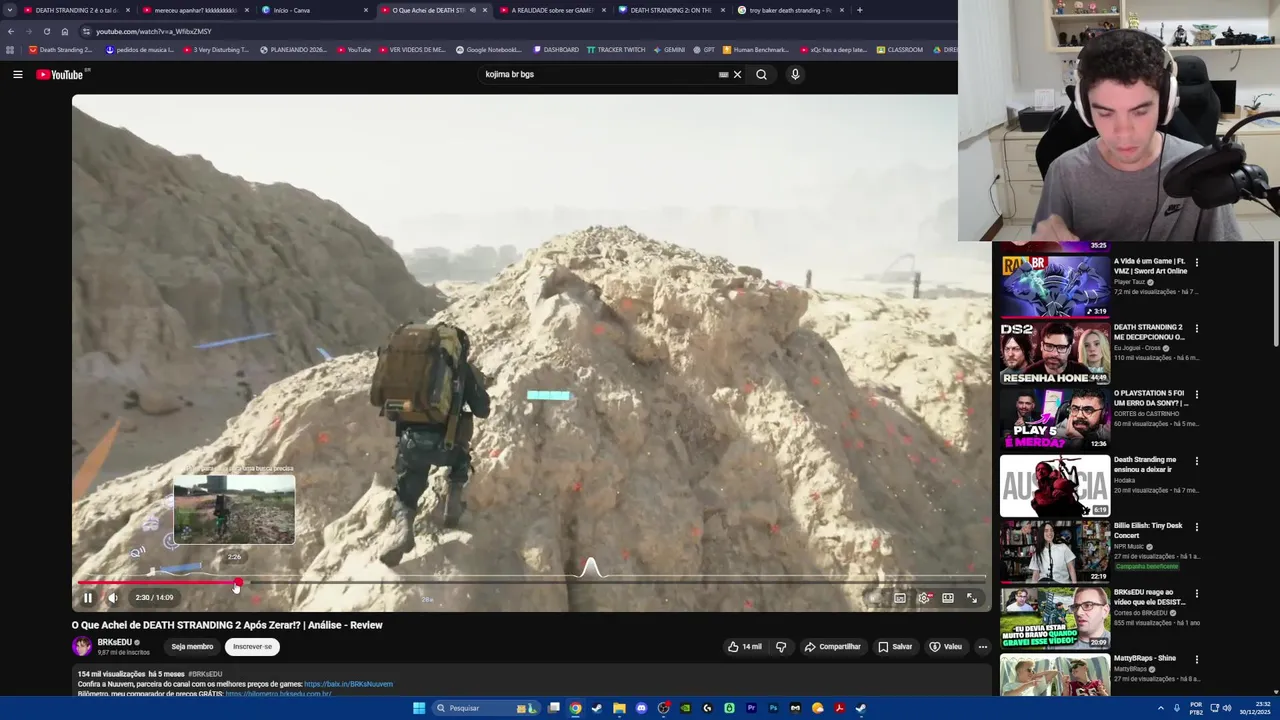Switch to the 'mereceu apanhar?' tab
The height and width of the screenshot is (720, 1280).
pyautogui.click(x=195, y=10)
